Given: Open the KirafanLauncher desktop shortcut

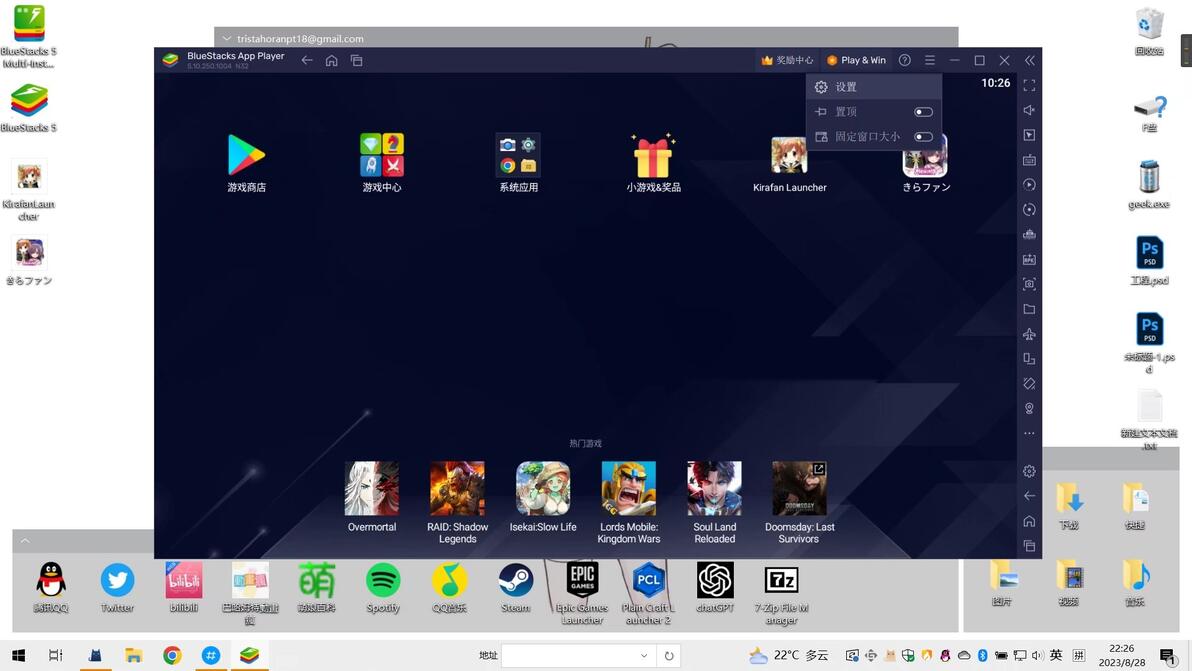Looking at the screenshot, I should 29,190.
